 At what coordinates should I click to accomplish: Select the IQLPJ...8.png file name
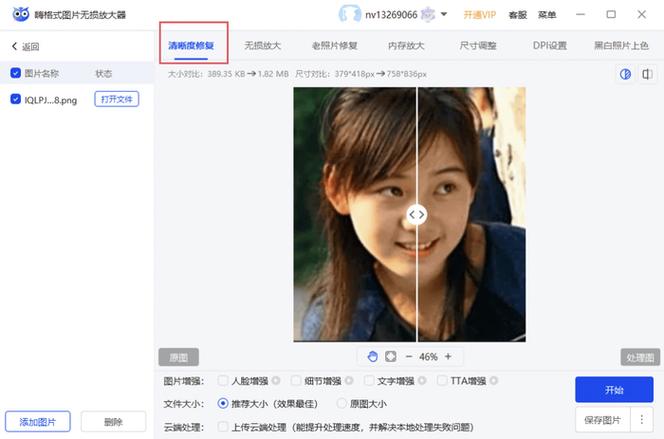click(51, 100)
